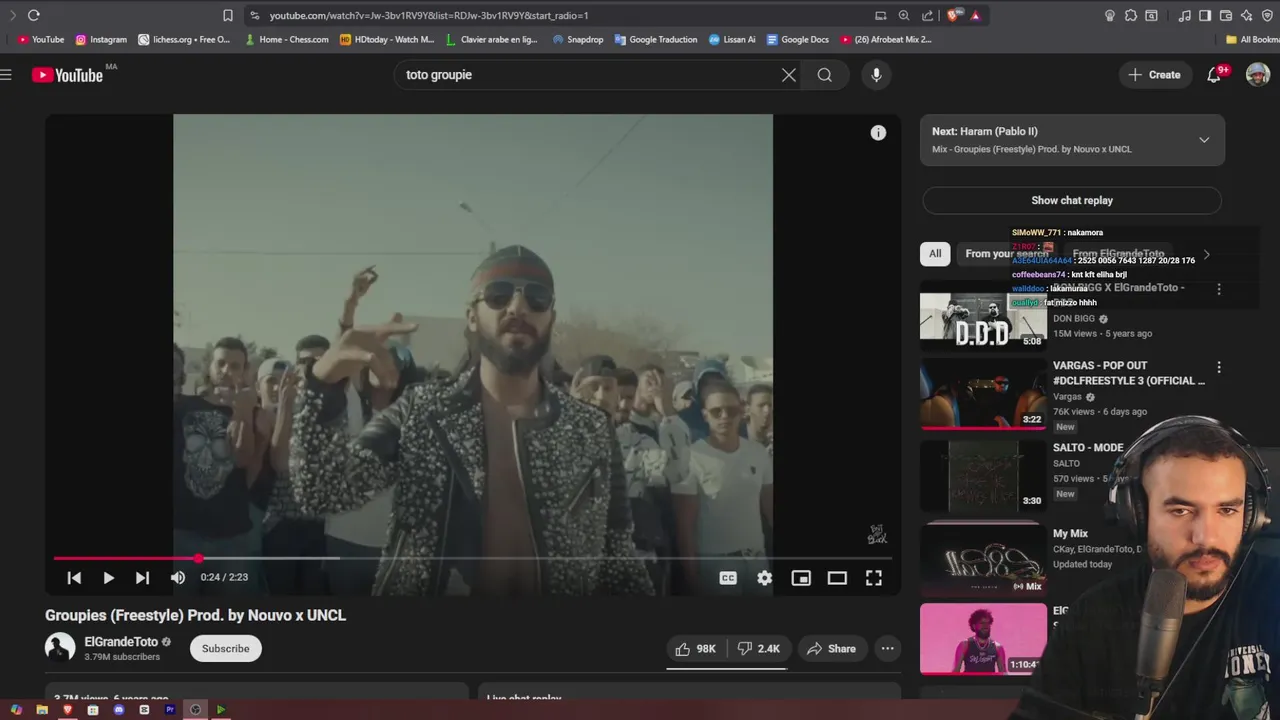The width and height of the screenshot is (1280, 720).
Task: Open VARGAS - POP OUT video title
Action: pyautogui.click(x=1128, y=373)
